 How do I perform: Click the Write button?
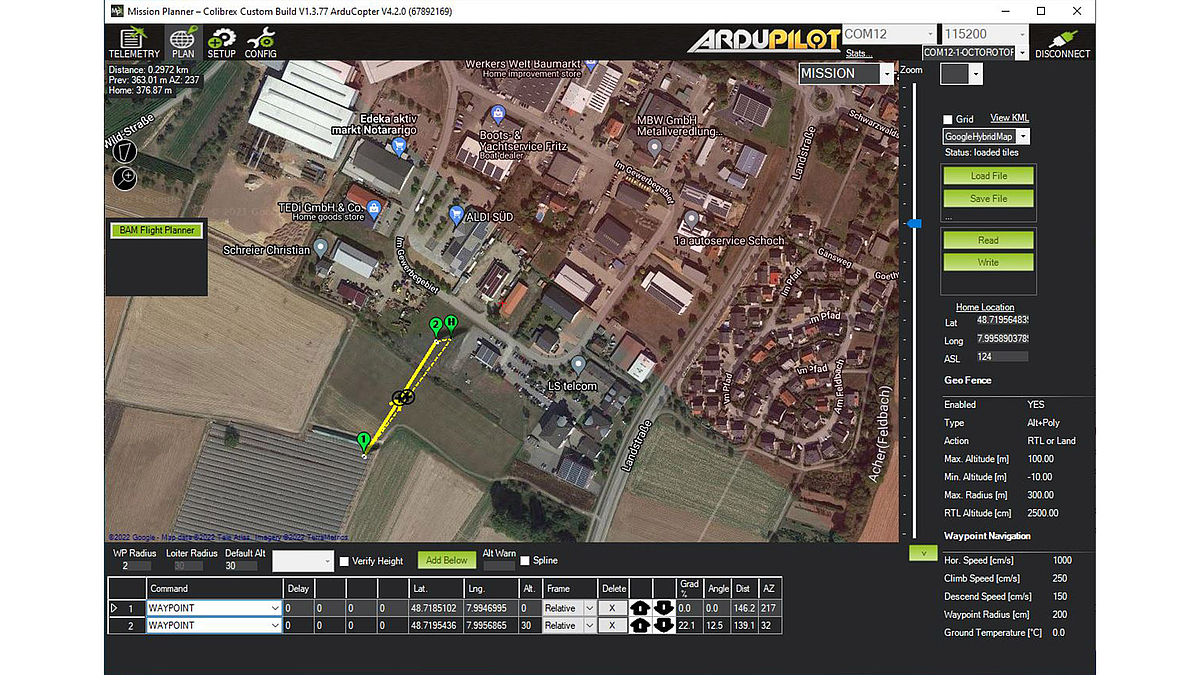[x=989, y=262]
